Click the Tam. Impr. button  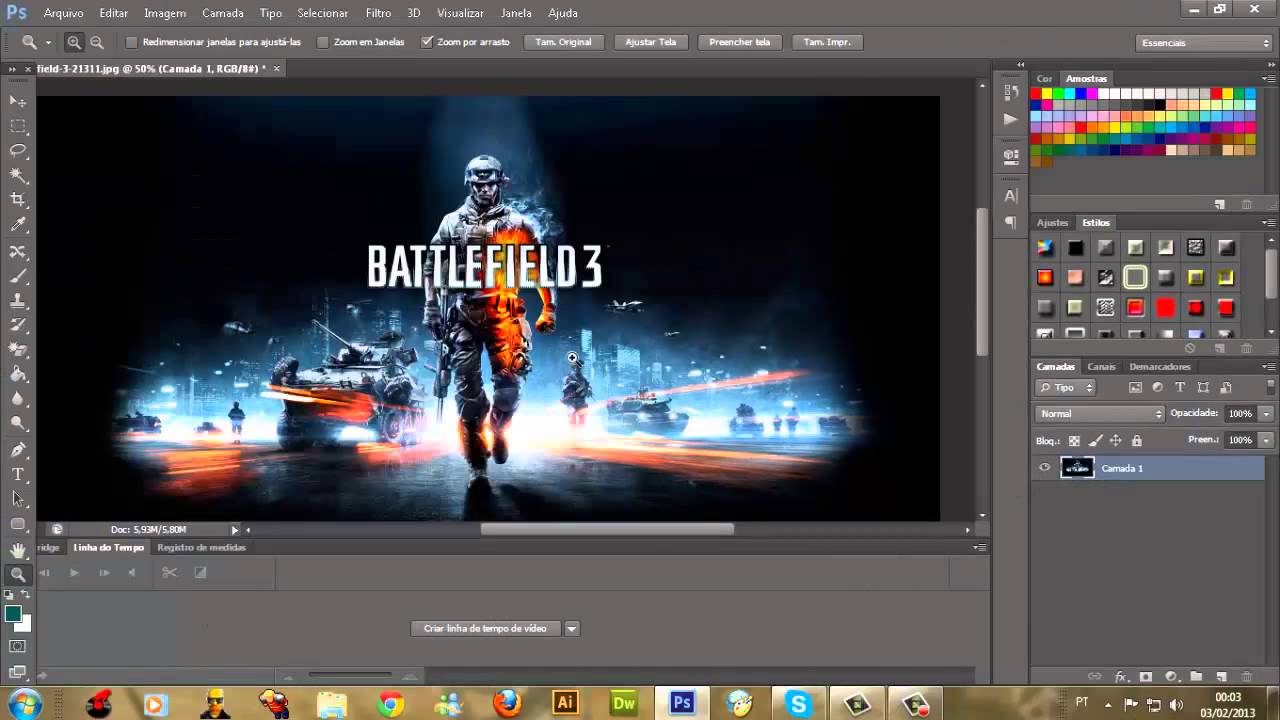coord(827,42)
